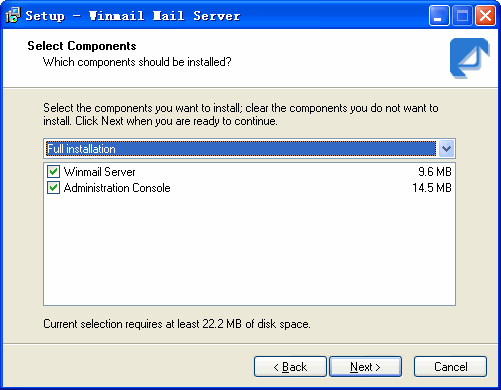
Task: Close the Winmail Mail Server setup window
Action: coord(485,16)
